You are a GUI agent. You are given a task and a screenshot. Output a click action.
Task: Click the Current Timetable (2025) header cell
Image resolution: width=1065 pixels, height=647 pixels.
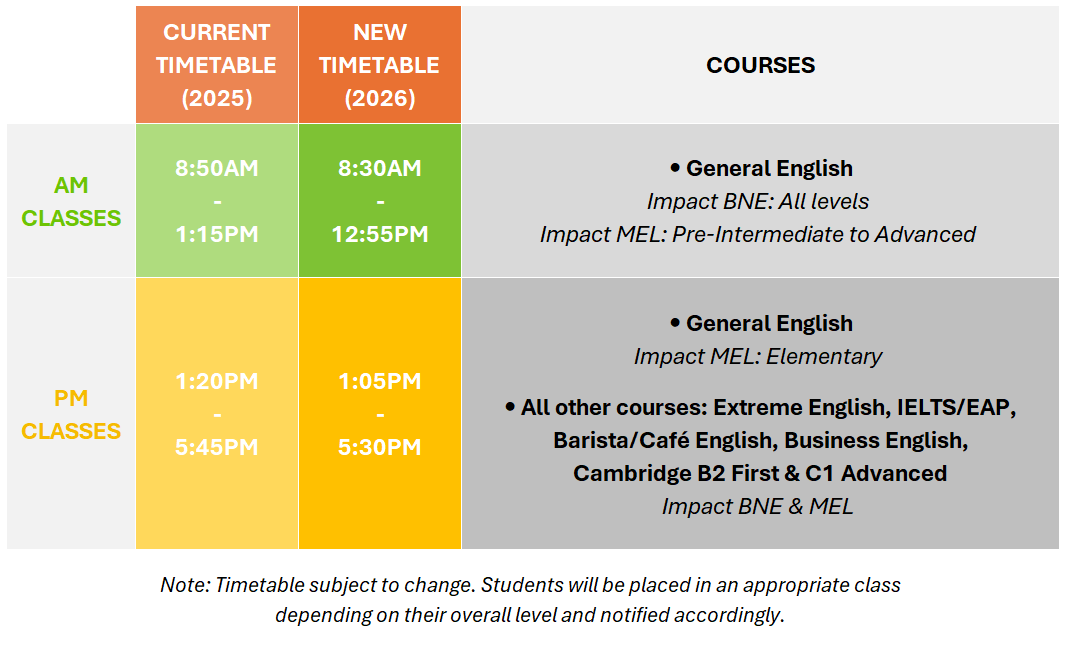(x=216, y=65)
